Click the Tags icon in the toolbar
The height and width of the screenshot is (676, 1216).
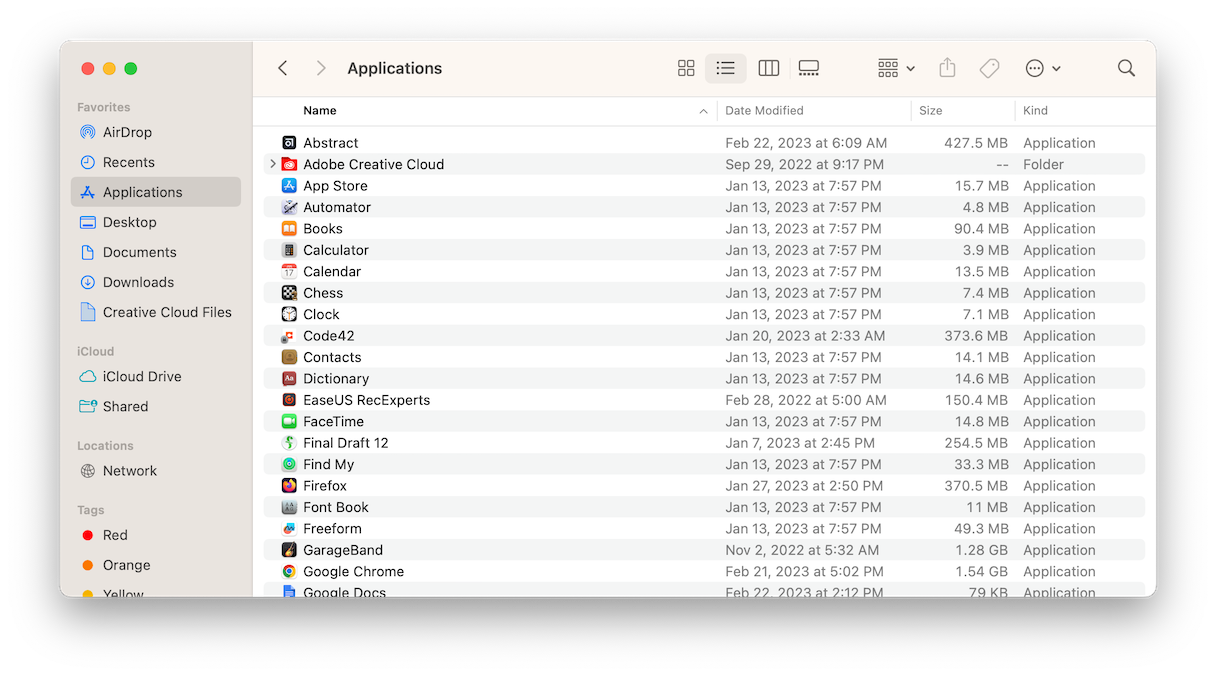(989, 68)
